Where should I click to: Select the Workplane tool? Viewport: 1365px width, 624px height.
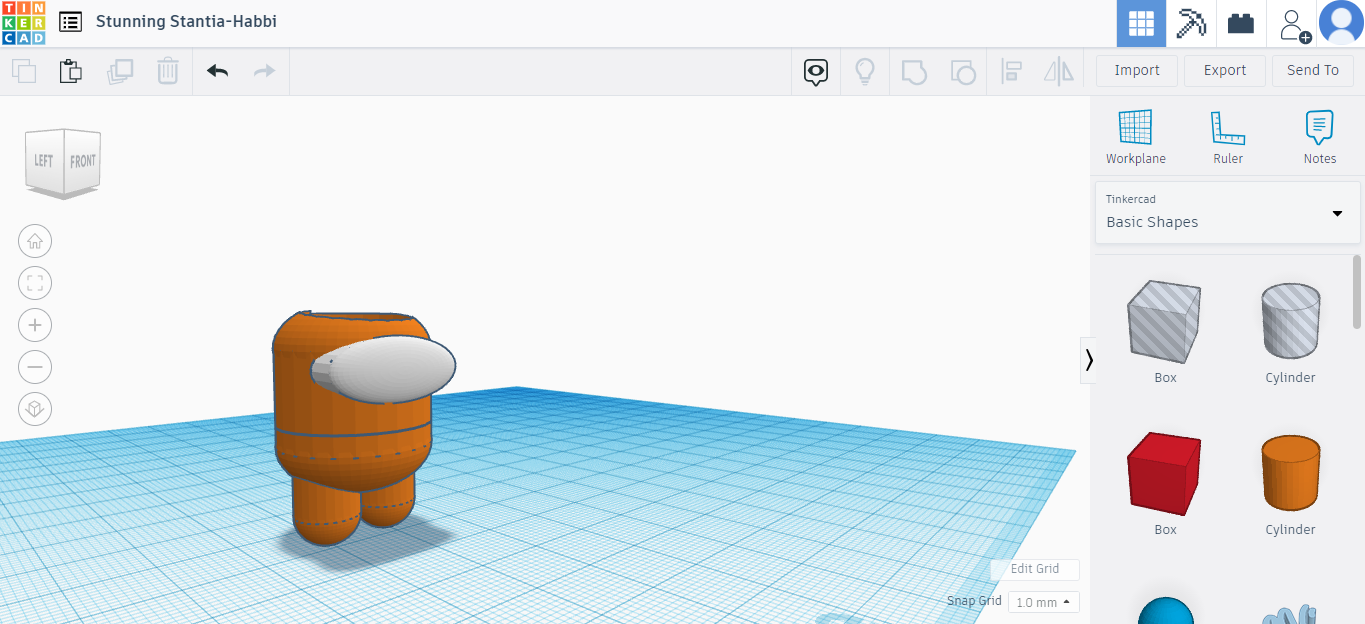click(x=1136, y=137)
